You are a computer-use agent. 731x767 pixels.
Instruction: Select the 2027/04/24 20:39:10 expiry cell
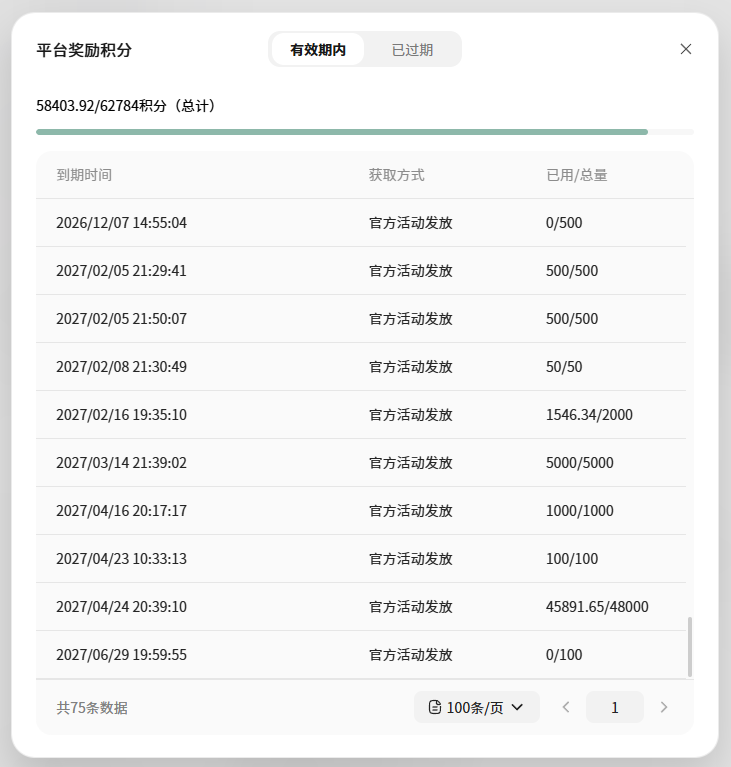(x=121, y=606)
